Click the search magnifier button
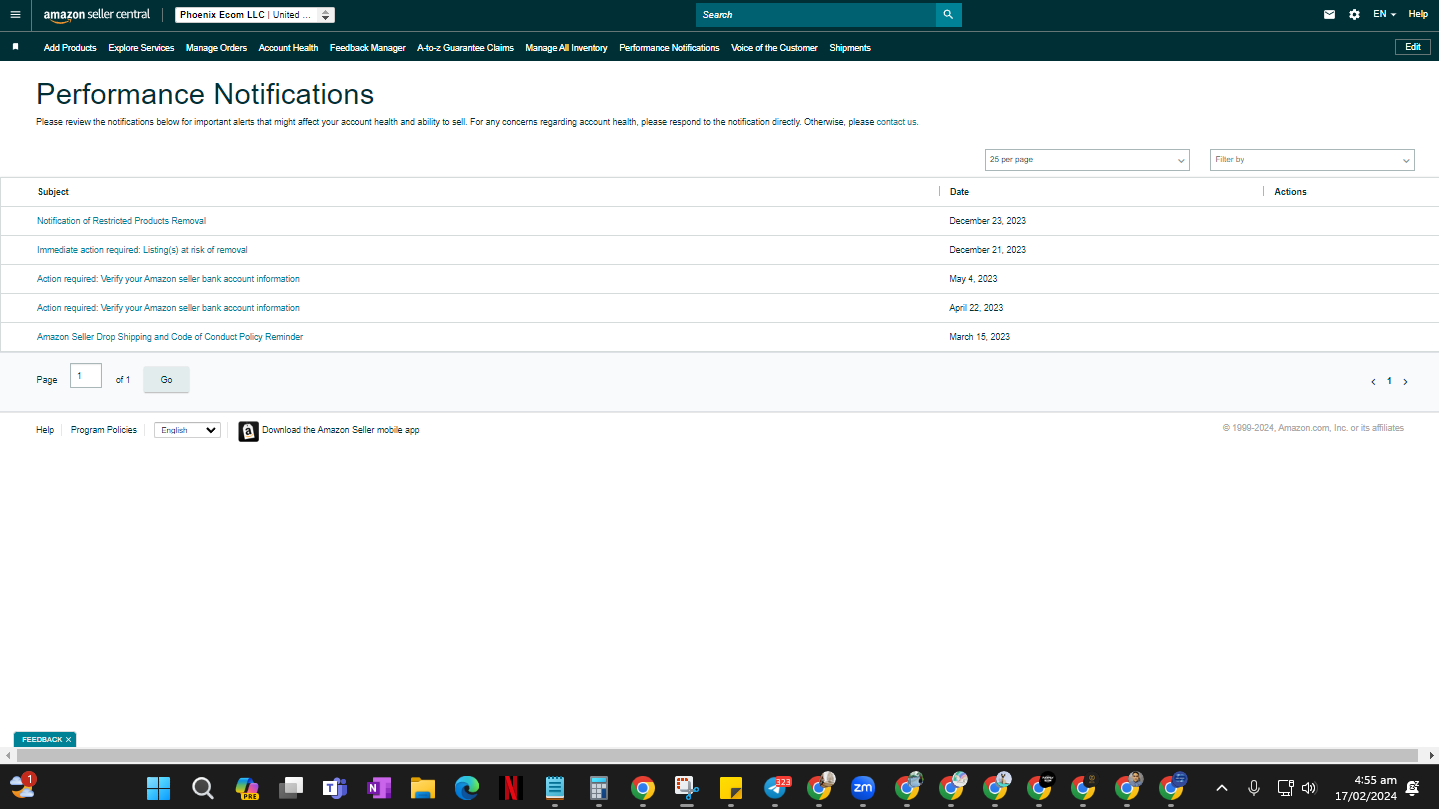 948,15
